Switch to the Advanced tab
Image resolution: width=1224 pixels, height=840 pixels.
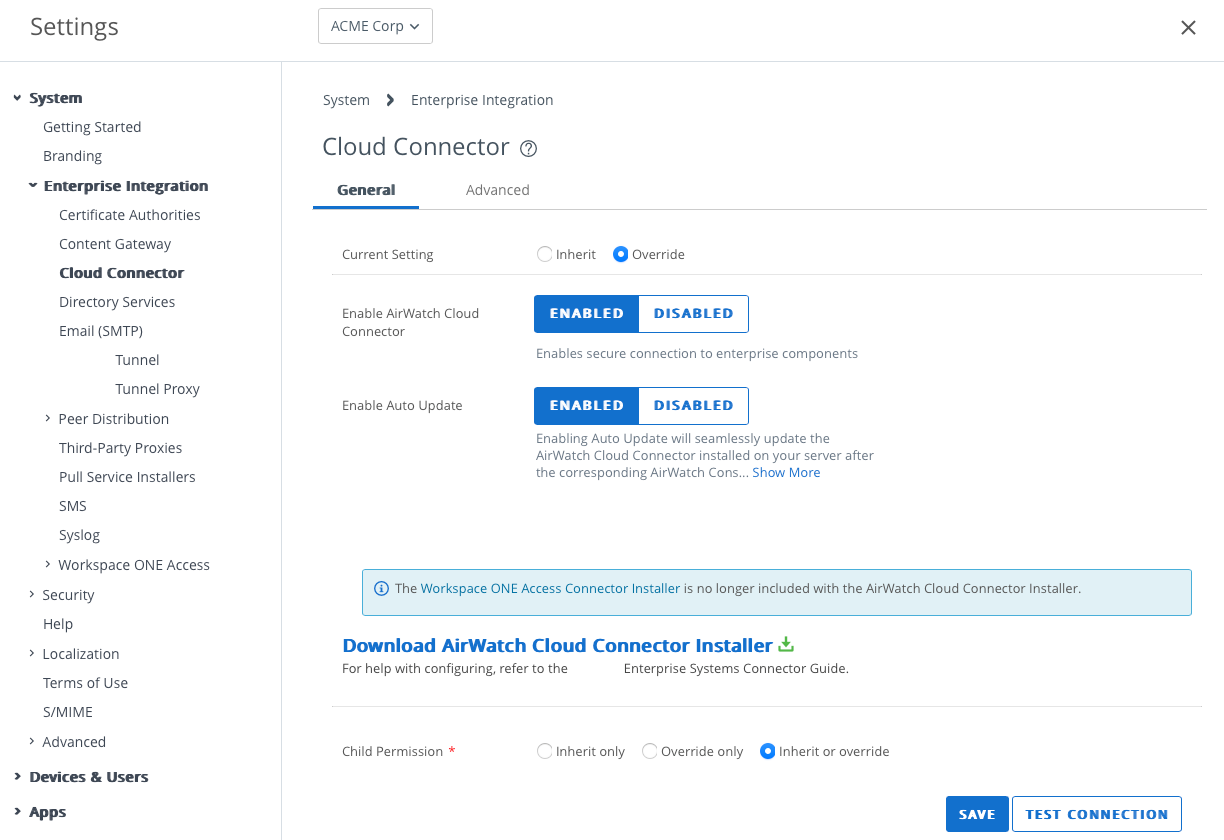tap(497, 190)
